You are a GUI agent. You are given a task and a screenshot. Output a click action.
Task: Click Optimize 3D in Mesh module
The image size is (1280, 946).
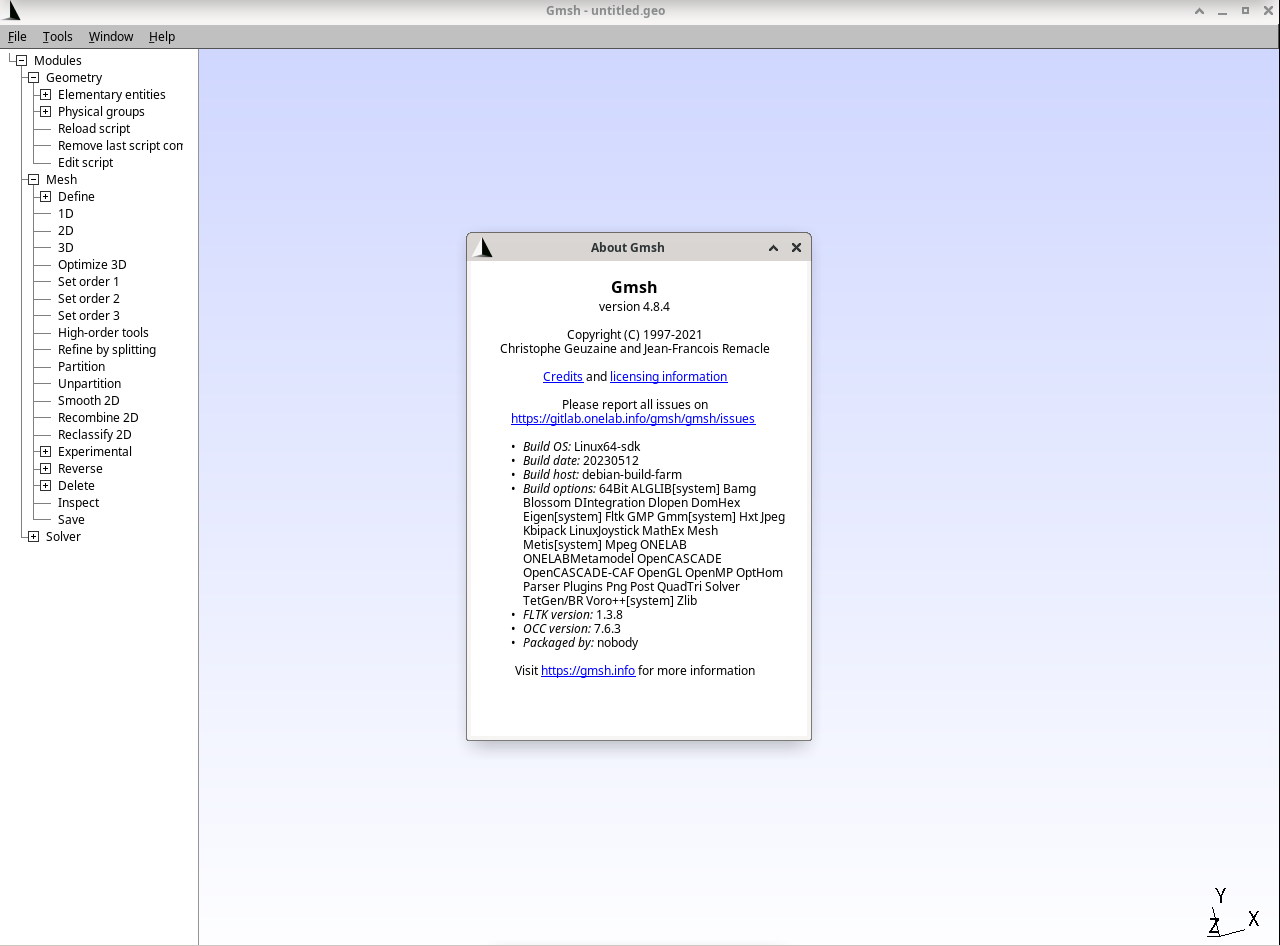point(92,265)
